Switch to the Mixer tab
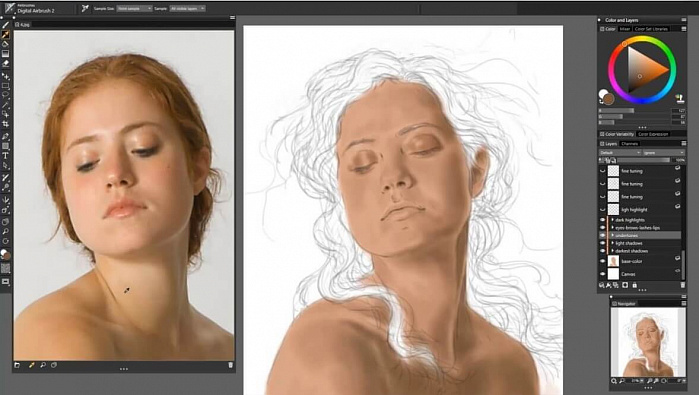This screenshot has width=699, height=395. point(625,29)
